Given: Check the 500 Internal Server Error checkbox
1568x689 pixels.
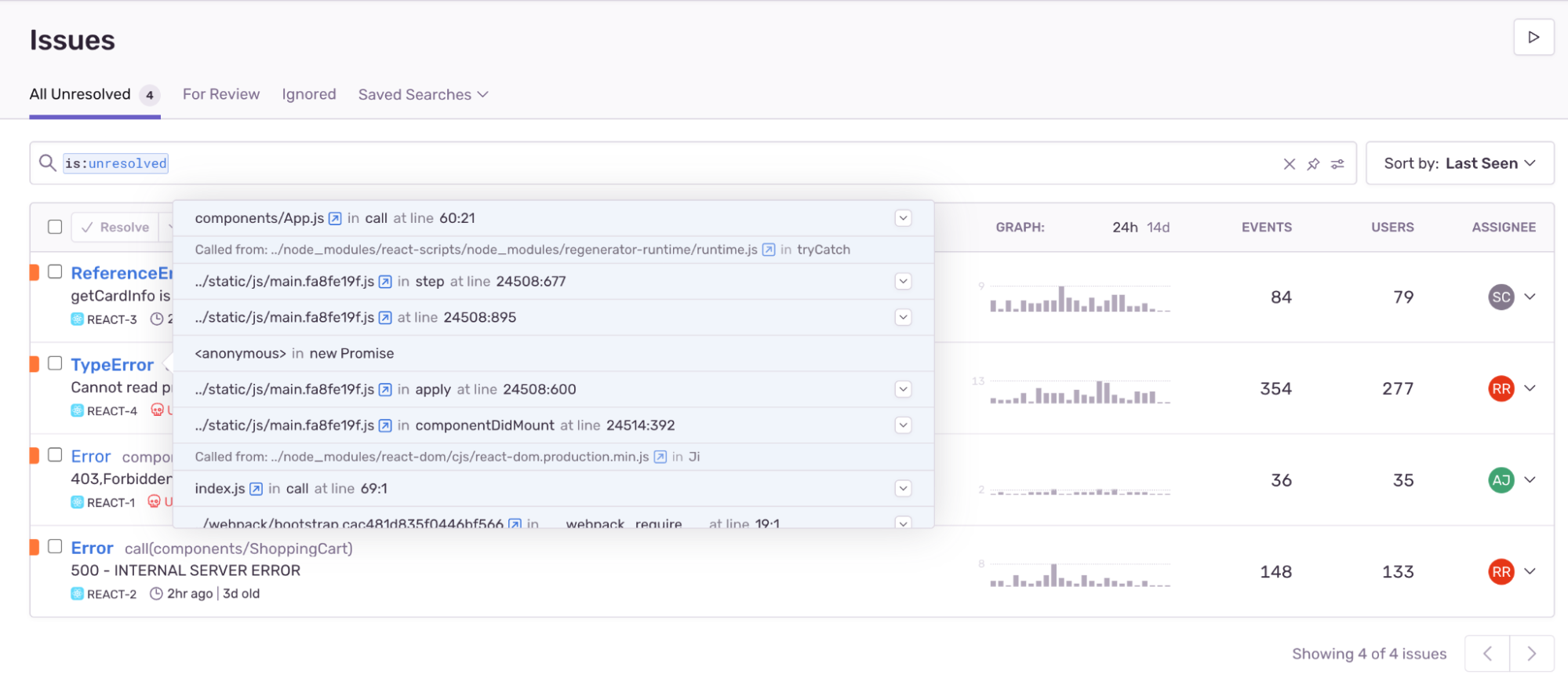Looking at the screenshot, I should tap(55, 546).
